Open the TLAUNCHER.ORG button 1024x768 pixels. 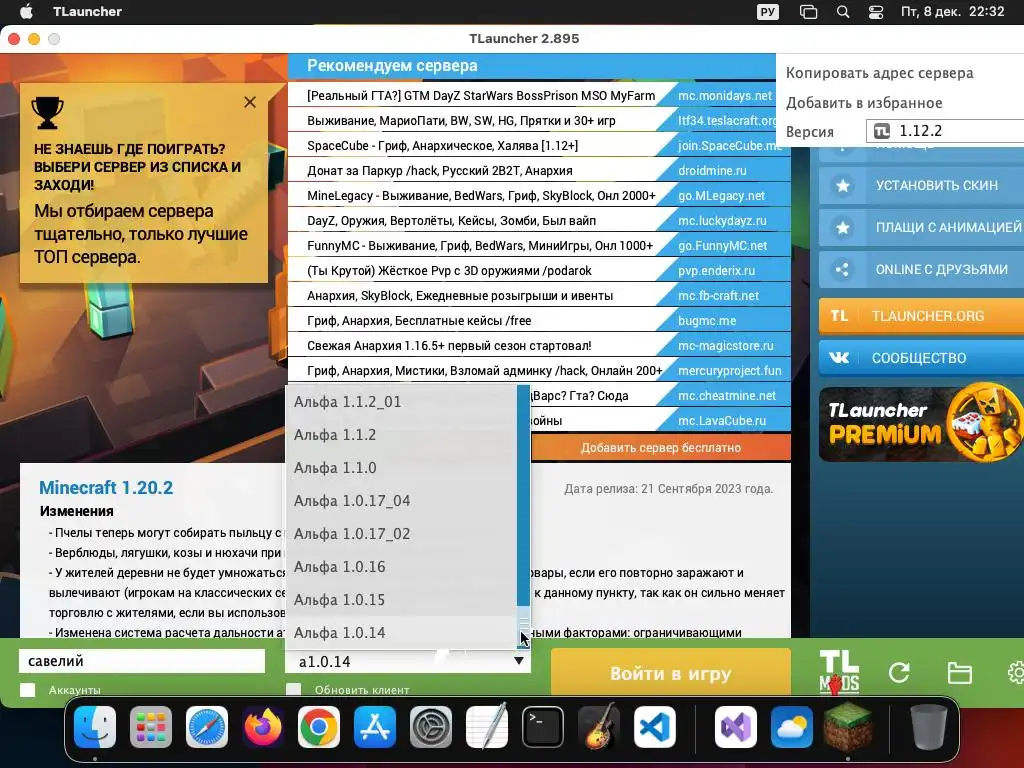[921, 316]
